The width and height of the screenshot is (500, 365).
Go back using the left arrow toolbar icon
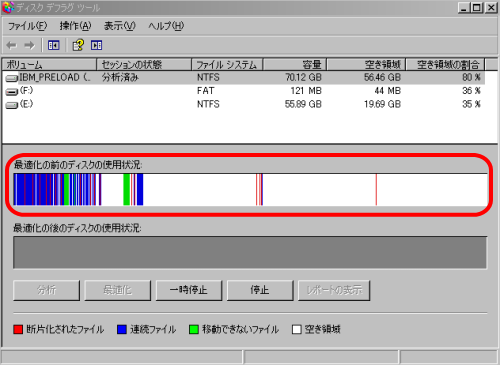[x=12, y=45]
